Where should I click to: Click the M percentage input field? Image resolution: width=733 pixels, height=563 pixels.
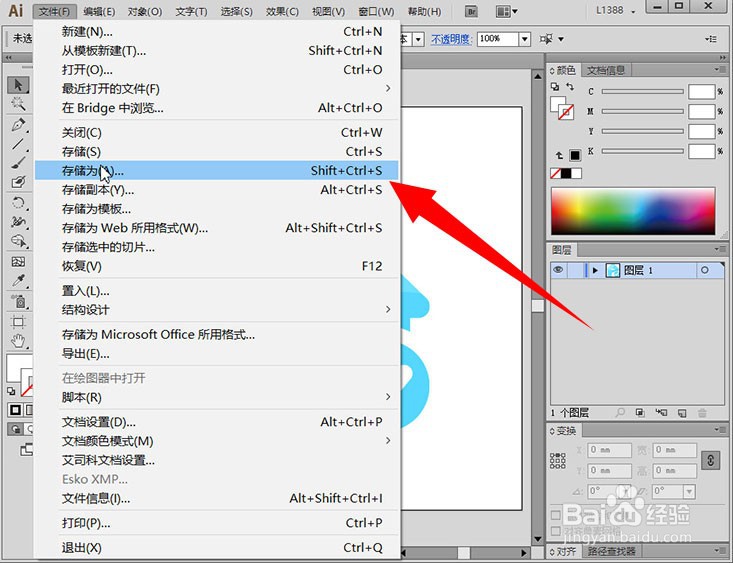coord(702,111)
